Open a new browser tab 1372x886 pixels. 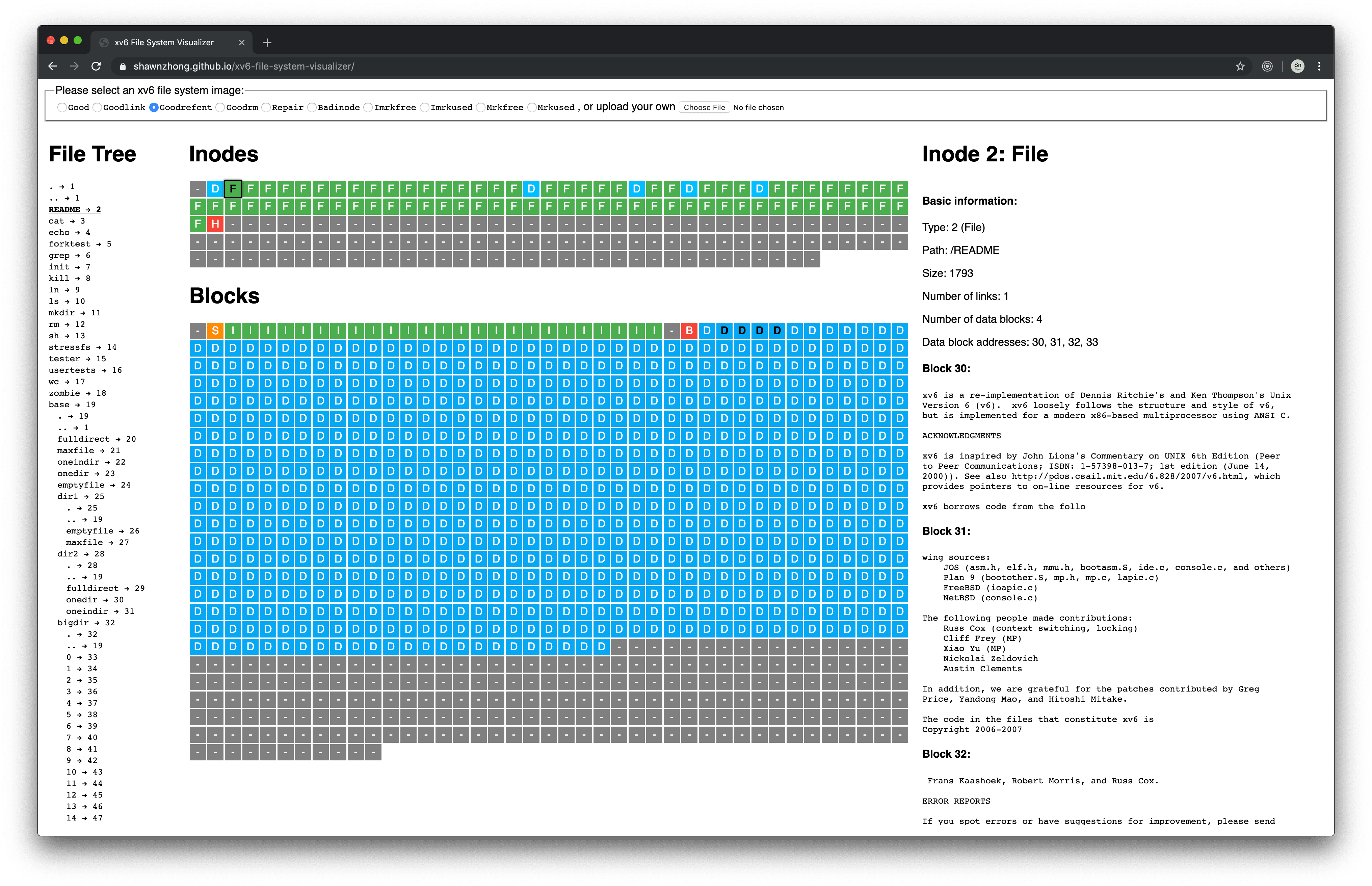pyautogui.click(x=267, y=43)
